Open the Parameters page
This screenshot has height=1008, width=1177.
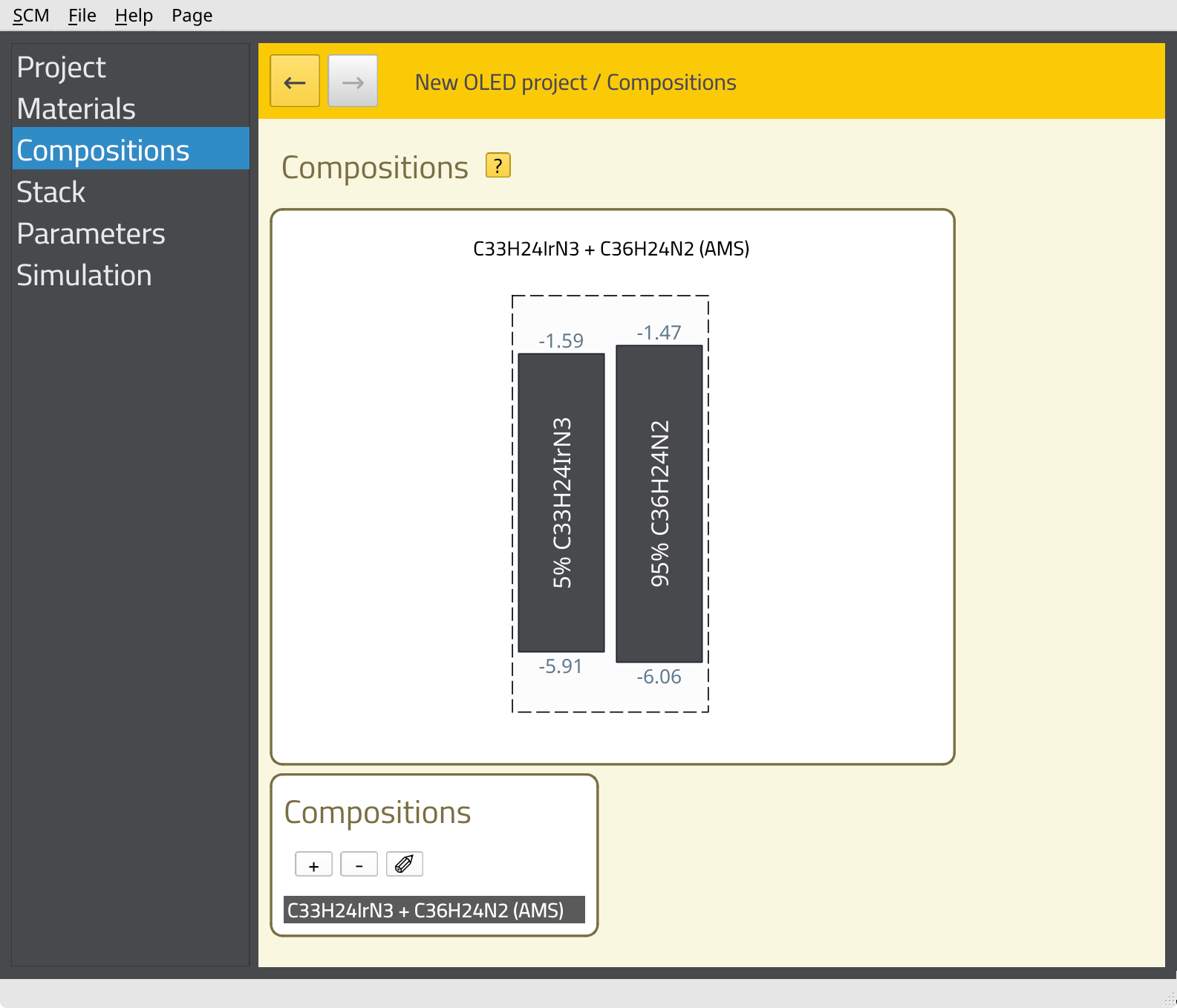(91, 234)
